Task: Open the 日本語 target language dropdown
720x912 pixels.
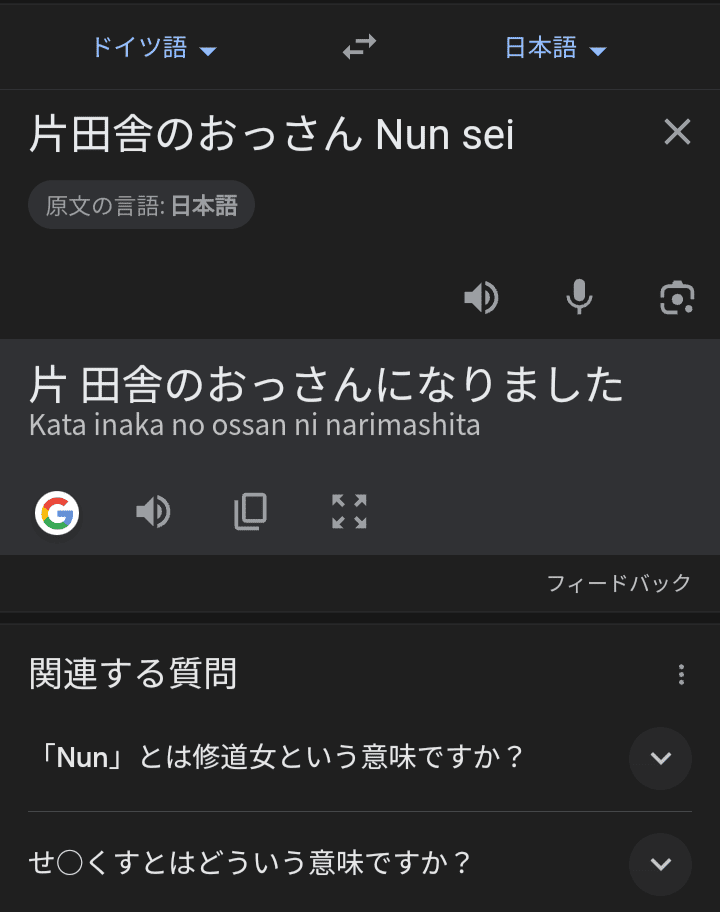Action: click(555, 48)
